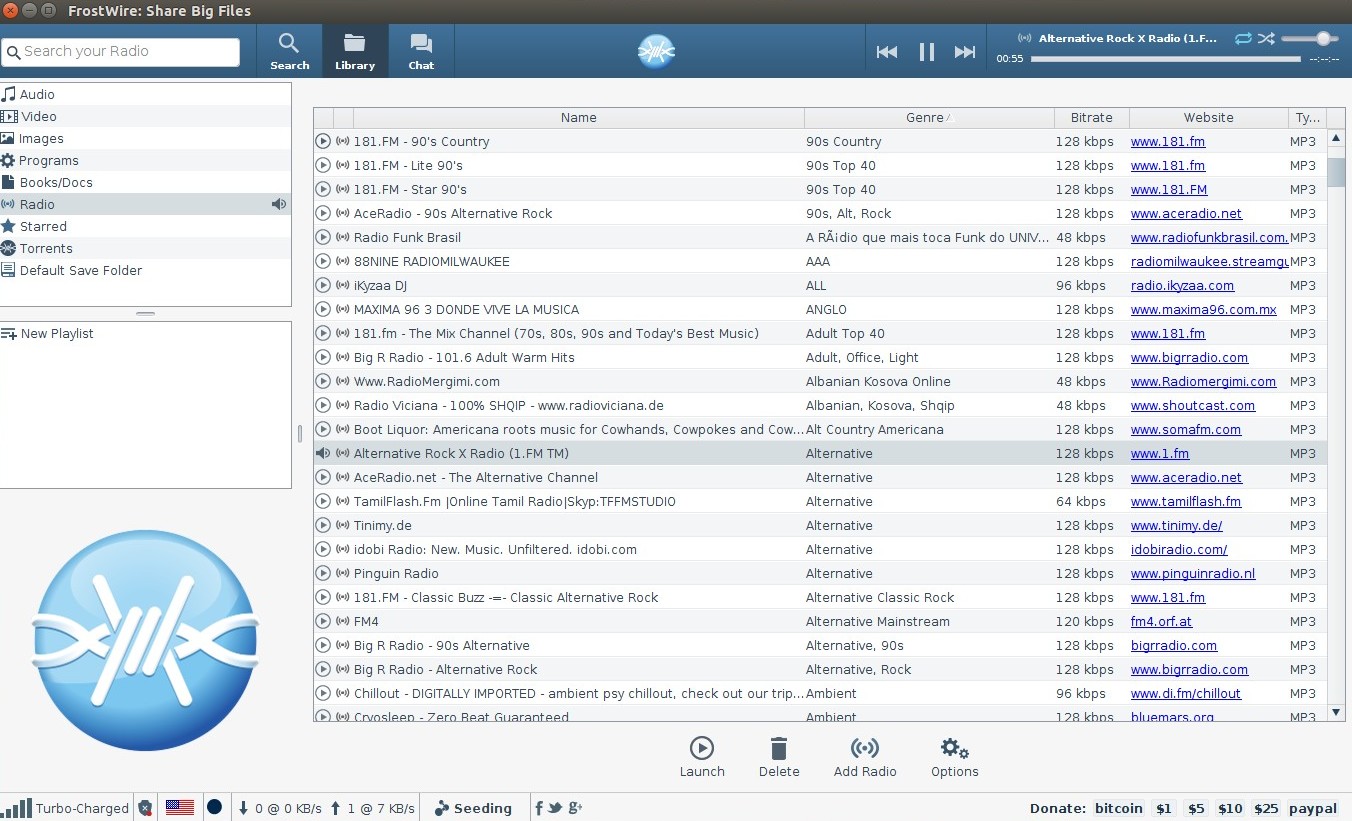The image size is (1352, 821).
Task: Open the Twitter icon in status bar
Action: 556,807
